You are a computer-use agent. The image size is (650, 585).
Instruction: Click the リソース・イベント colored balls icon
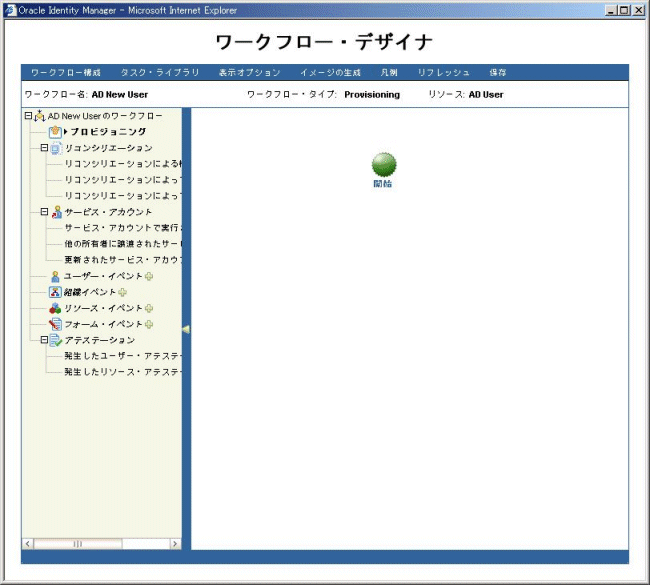coord(55,308)
